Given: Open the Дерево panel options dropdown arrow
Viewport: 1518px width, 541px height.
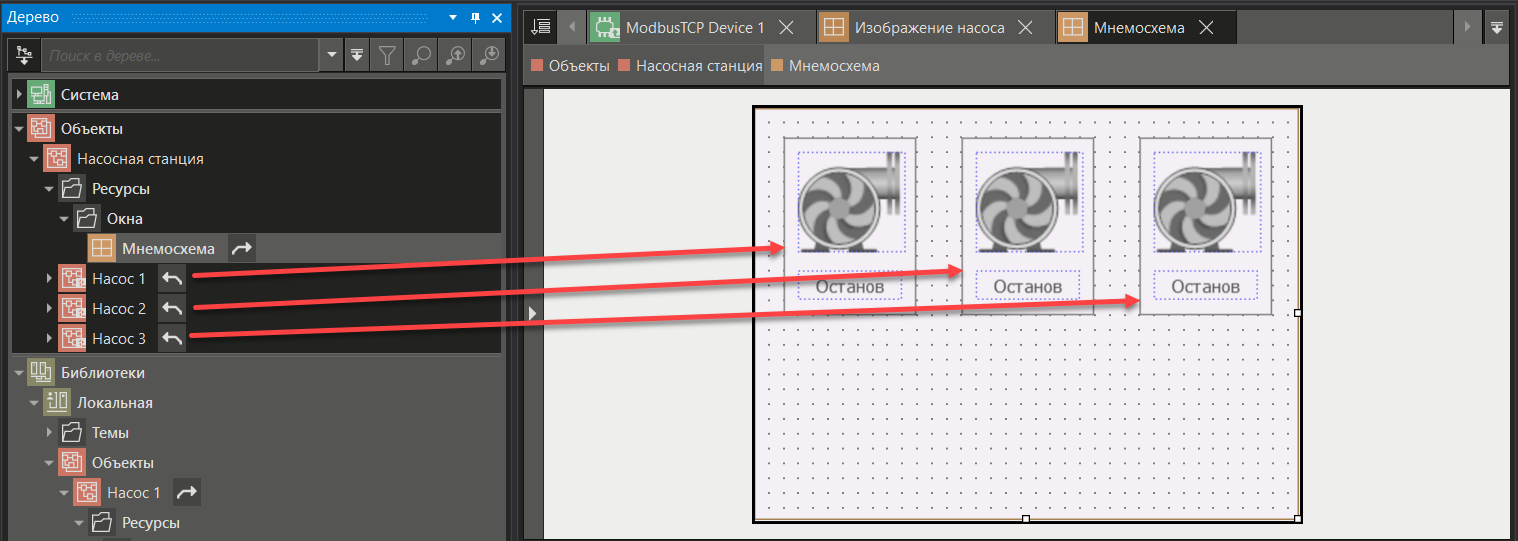Looking at the screenshot, I should 453,17.
